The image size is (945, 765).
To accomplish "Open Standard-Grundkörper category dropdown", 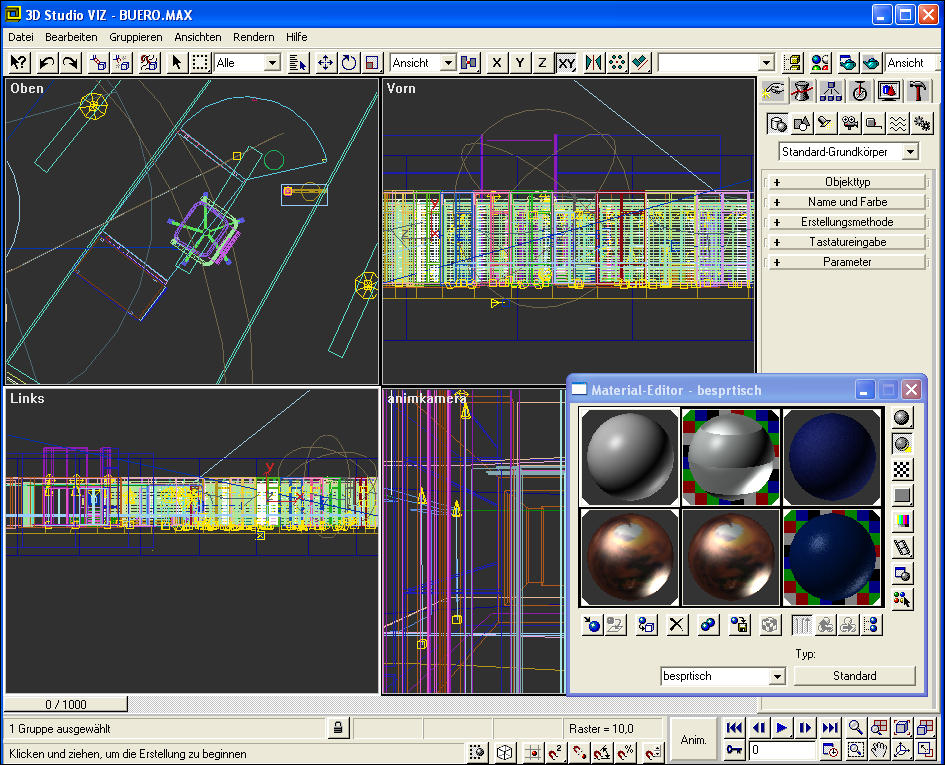I will click(911, 151).
